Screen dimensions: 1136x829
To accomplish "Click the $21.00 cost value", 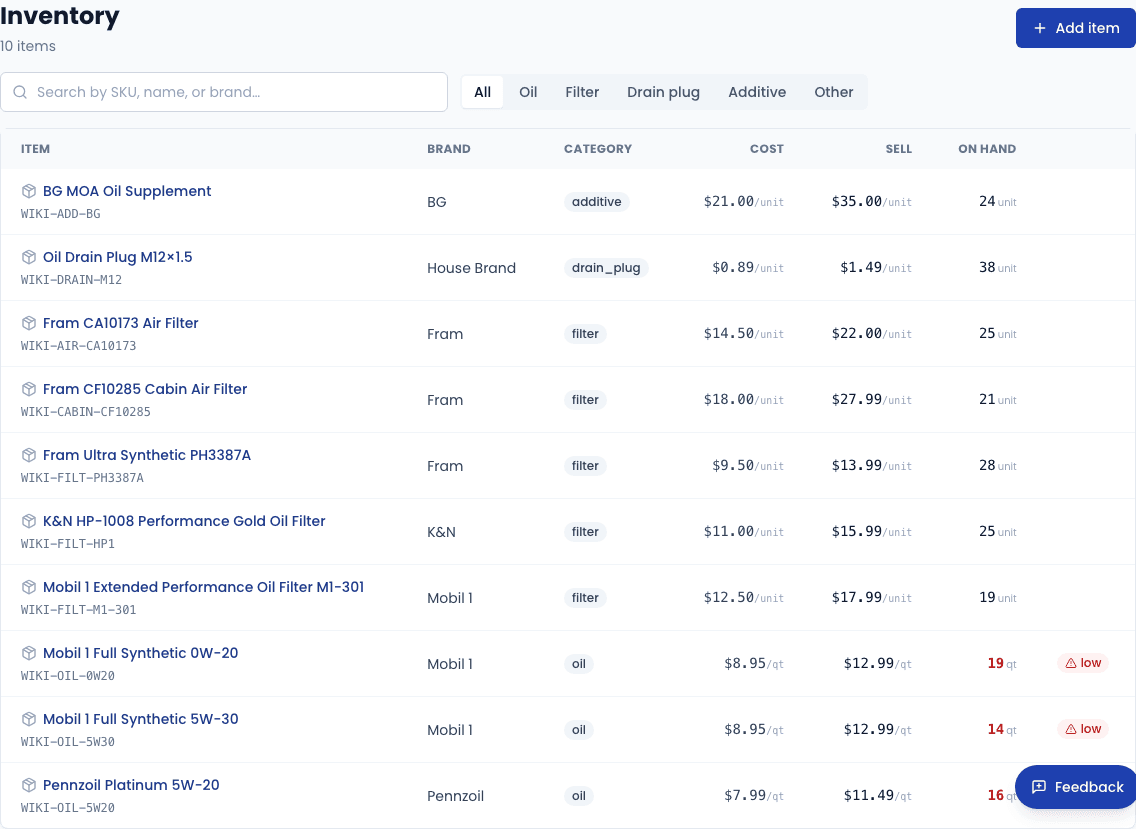I will point(729,201).
